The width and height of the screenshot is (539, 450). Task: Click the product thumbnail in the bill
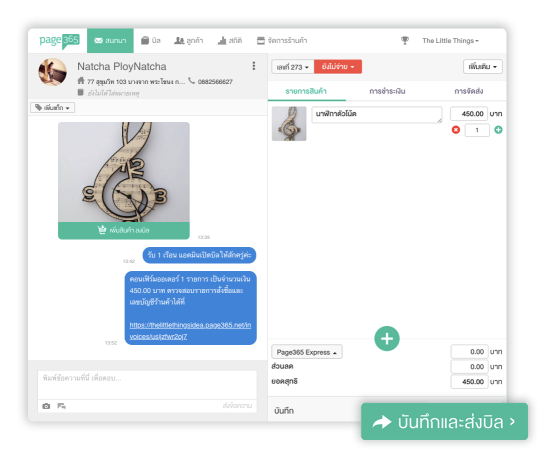coord(289,124)
